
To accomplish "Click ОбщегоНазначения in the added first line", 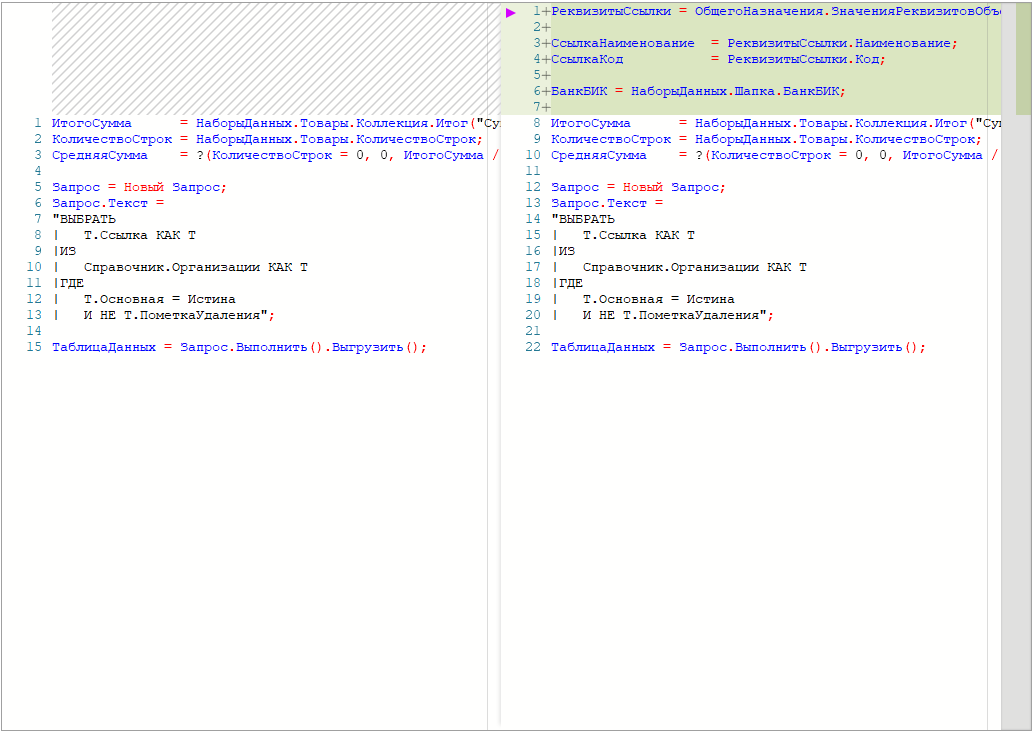I will pyautogui.click(x=758, y=11).
